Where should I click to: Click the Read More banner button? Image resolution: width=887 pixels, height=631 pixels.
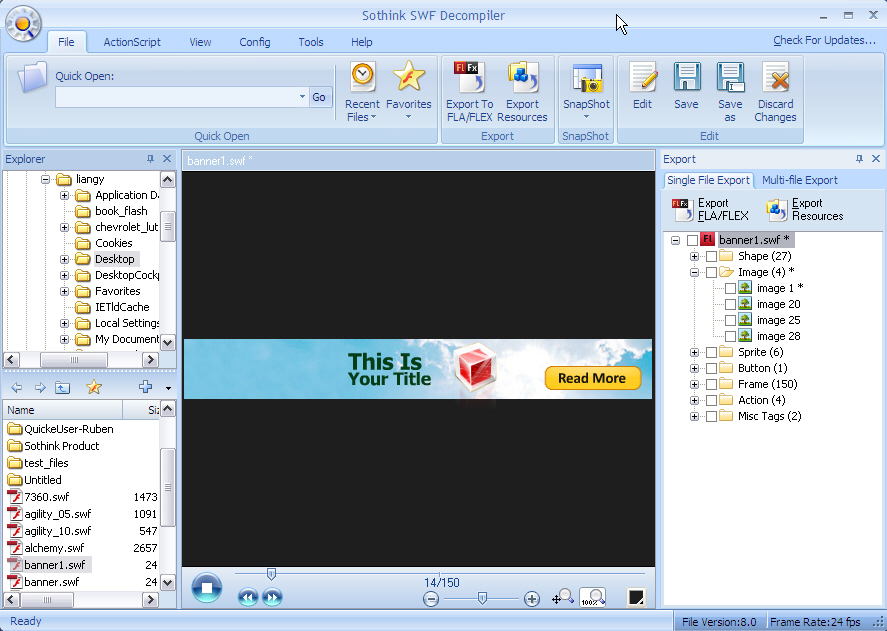point(592,378)
